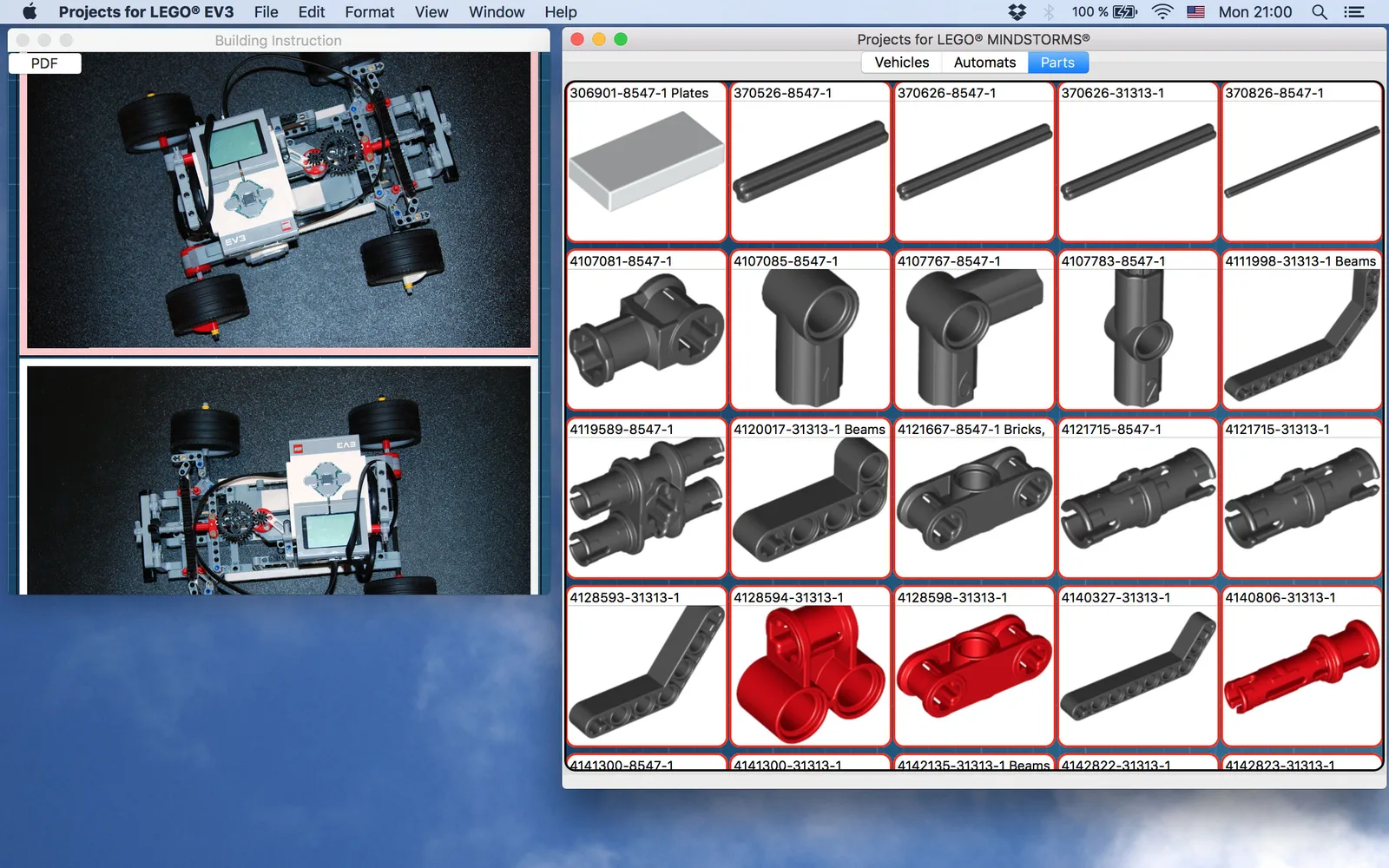The image size is (1389, 868).
Task: Open the Apple menu
Action: click(x=30, y=12)
